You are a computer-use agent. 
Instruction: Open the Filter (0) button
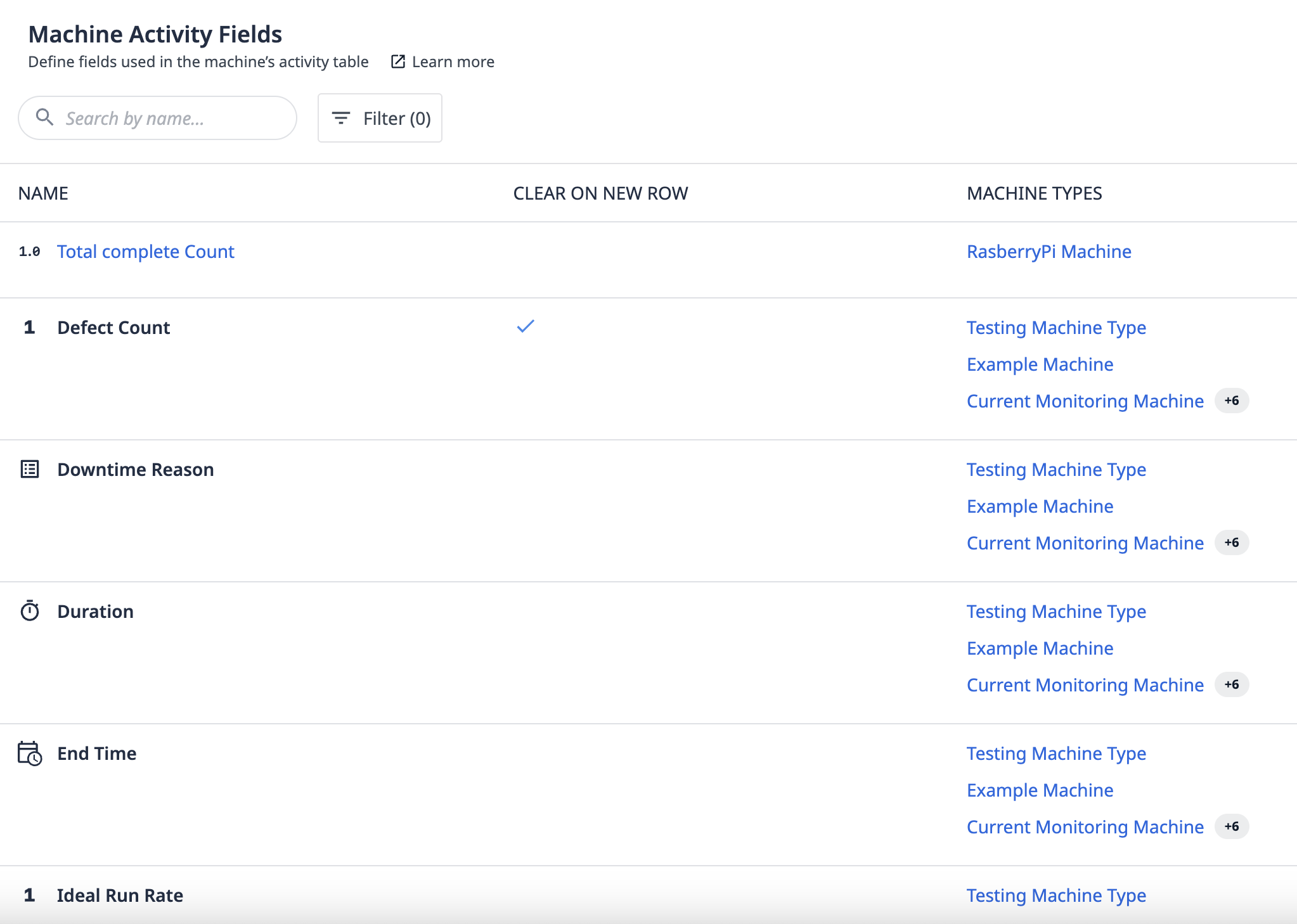(380, 118)
